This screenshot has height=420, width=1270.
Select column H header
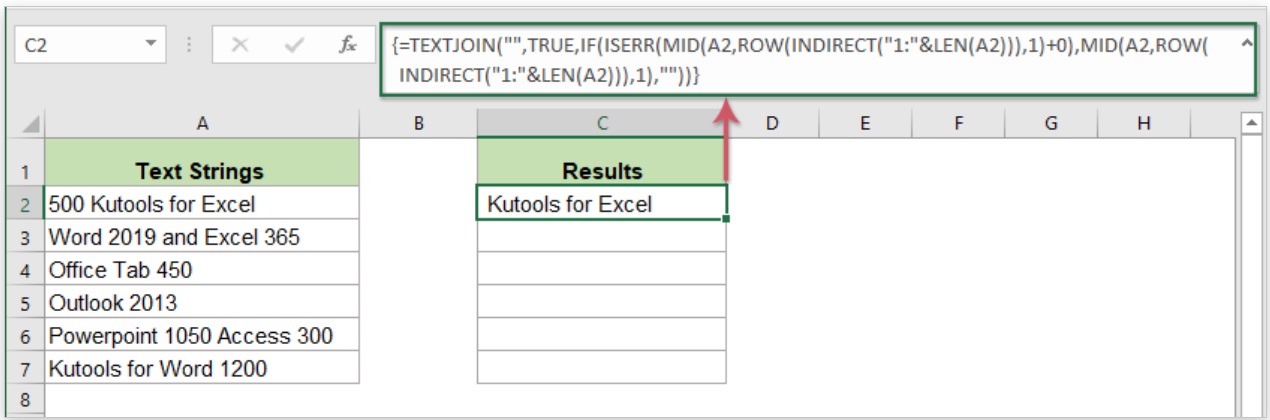tap(1144, 123)
